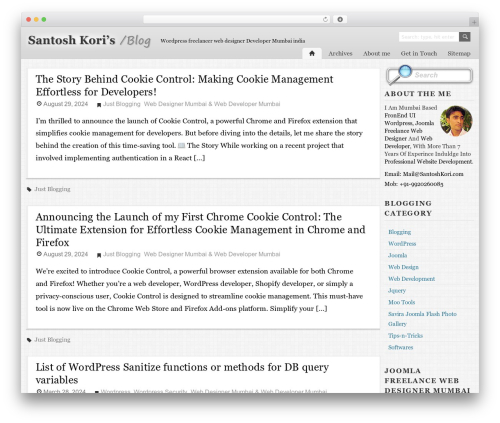
Task: Open Announcing the Launch Cookie Control post
Action: tap(200, 229)
